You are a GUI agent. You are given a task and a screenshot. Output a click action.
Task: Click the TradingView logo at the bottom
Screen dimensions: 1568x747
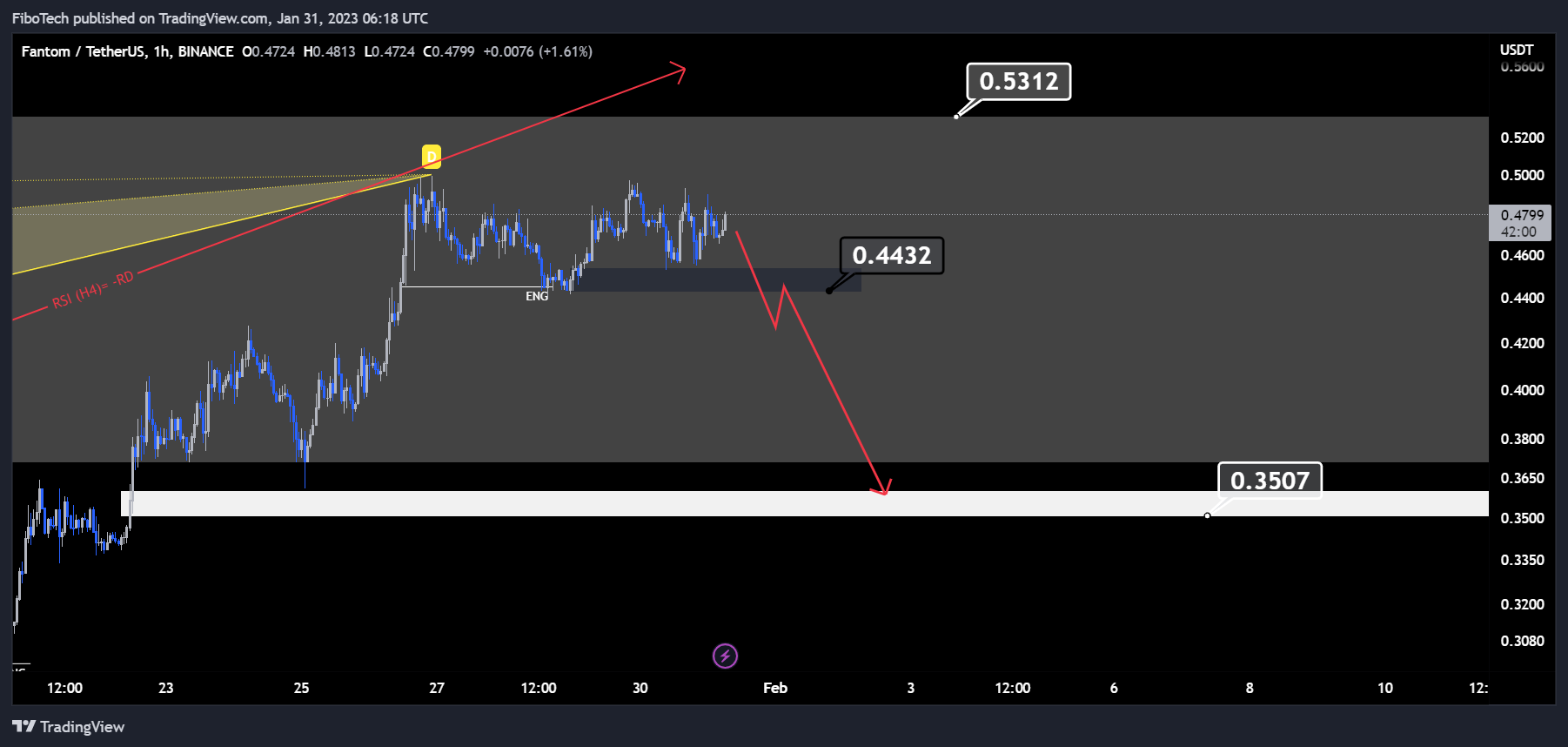tap(69, 727)
